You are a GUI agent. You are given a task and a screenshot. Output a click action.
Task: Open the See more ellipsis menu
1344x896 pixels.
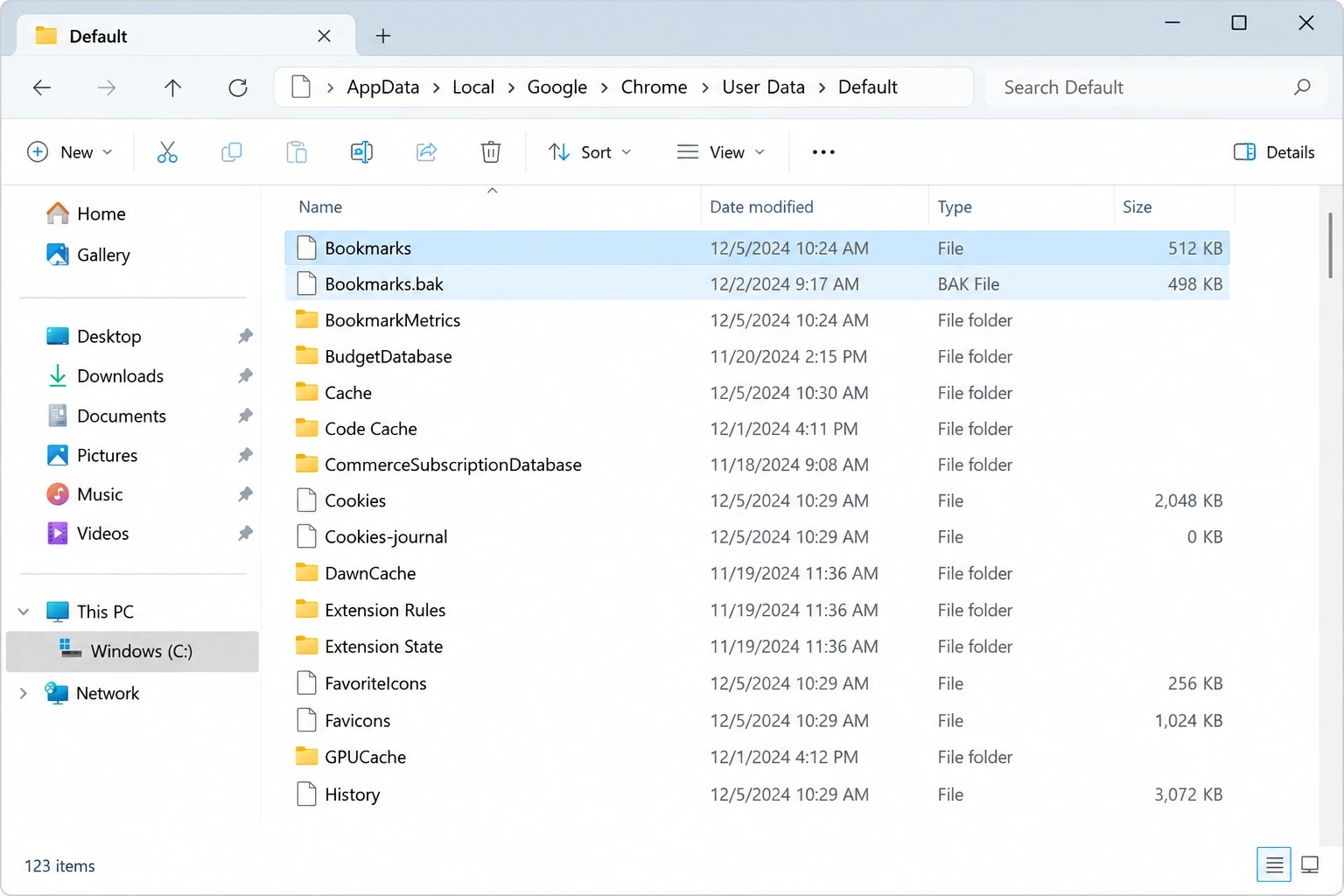(x=823, y=152)
